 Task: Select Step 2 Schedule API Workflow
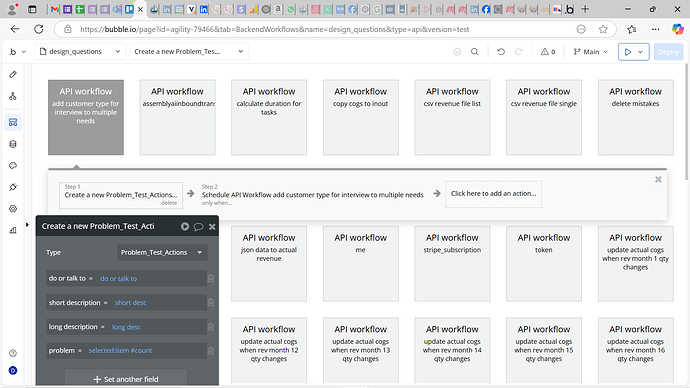312,194
